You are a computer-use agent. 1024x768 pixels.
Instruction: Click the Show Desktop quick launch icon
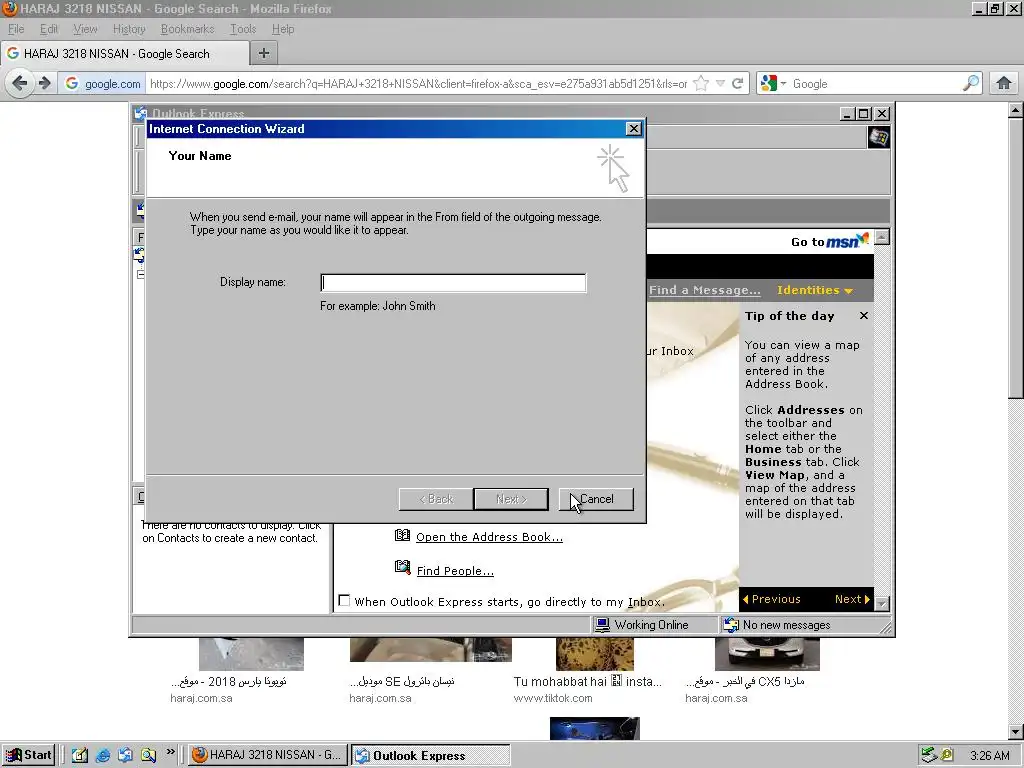[x=80, y=756]
